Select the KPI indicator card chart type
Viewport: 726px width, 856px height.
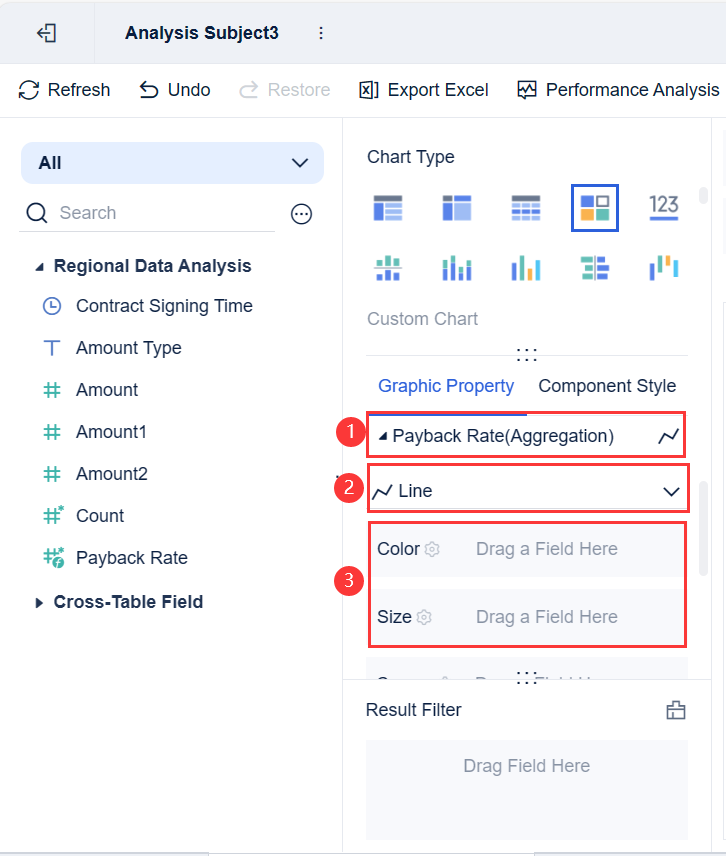pyautogui.click(x=663, y=207)
